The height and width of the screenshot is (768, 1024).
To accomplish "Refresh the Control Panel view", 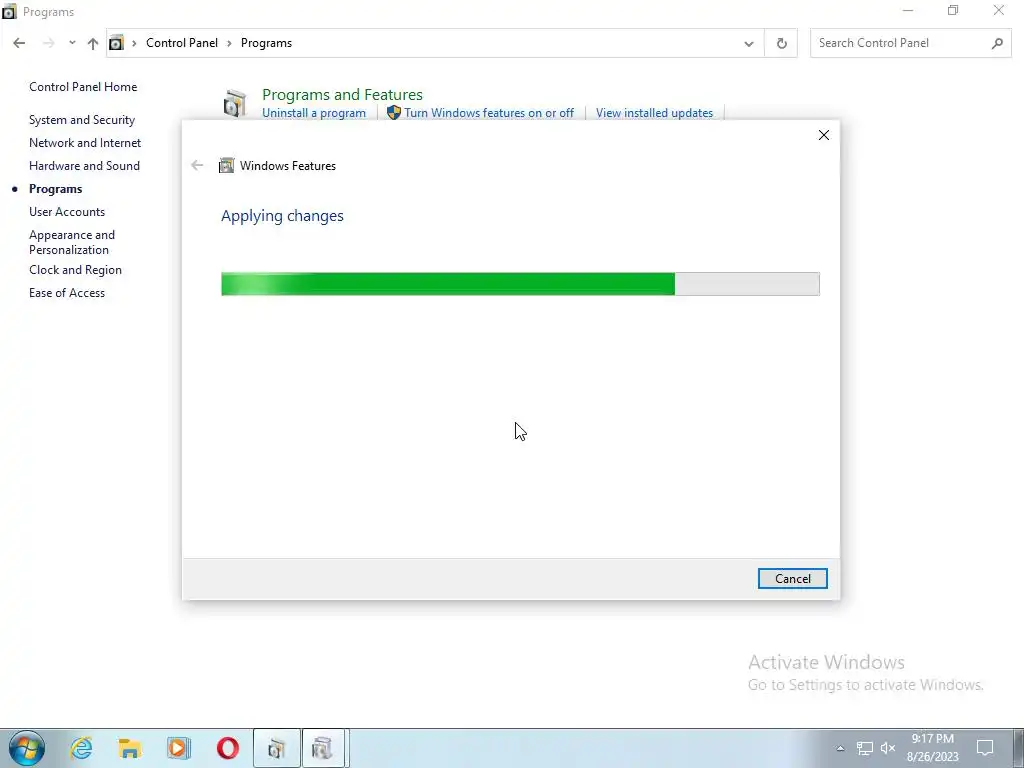I will [x=781, y=44].
